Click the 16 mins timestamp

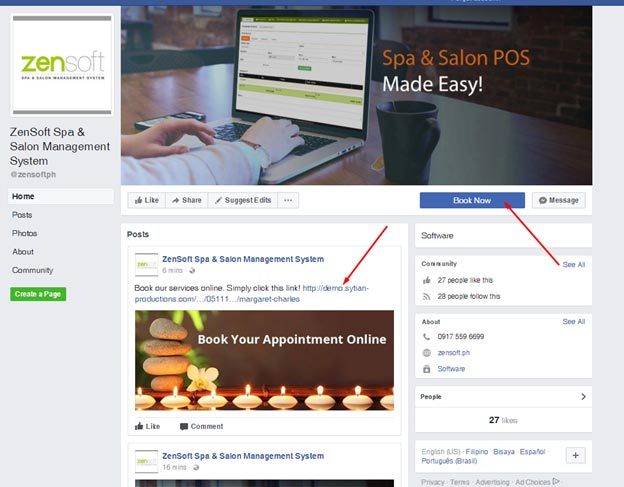click(174, 467)
